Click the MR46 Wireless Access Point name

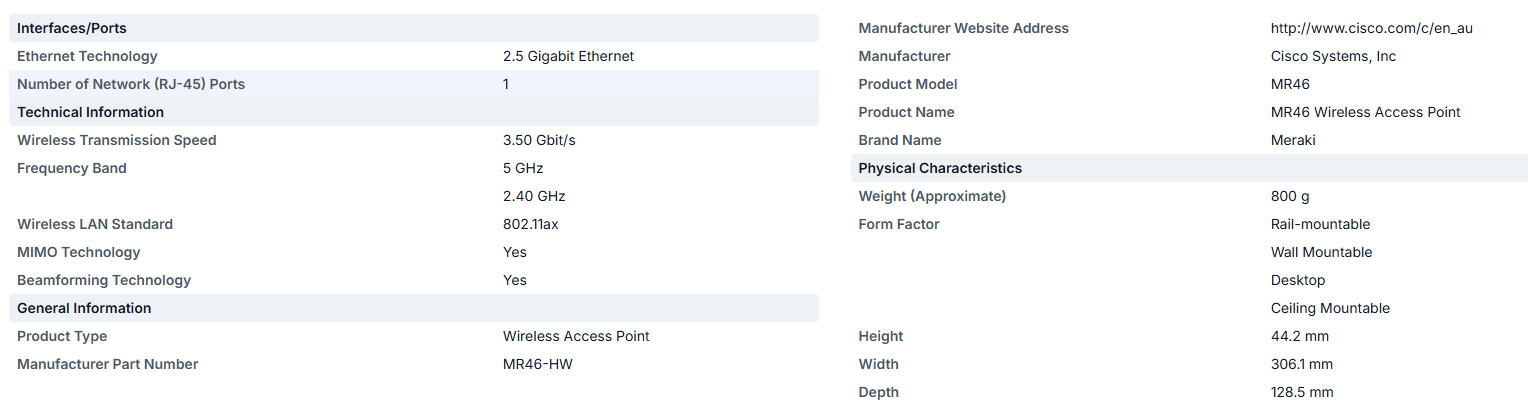pyautogui.click(x=1365, y=112)
